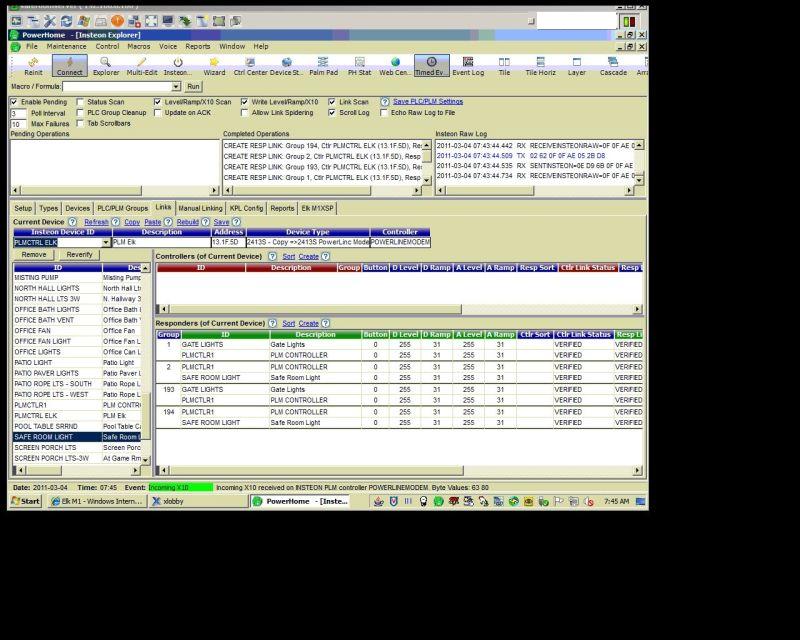The width and height of the screenshot is (800, 640).
Task: Switch to the Elk M1XSP tab
Action: (x=317, y=208)
